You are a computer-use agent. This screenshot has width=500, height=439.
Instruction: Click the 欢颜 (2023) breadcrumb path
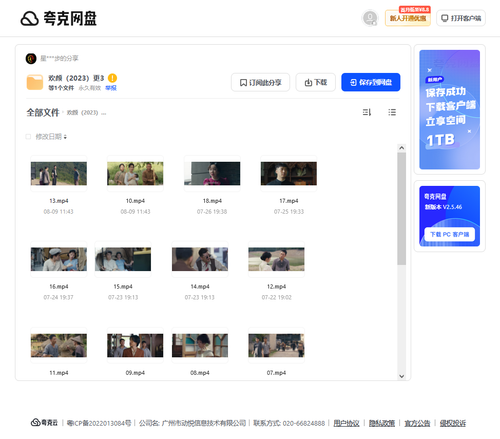click(86, 113)
